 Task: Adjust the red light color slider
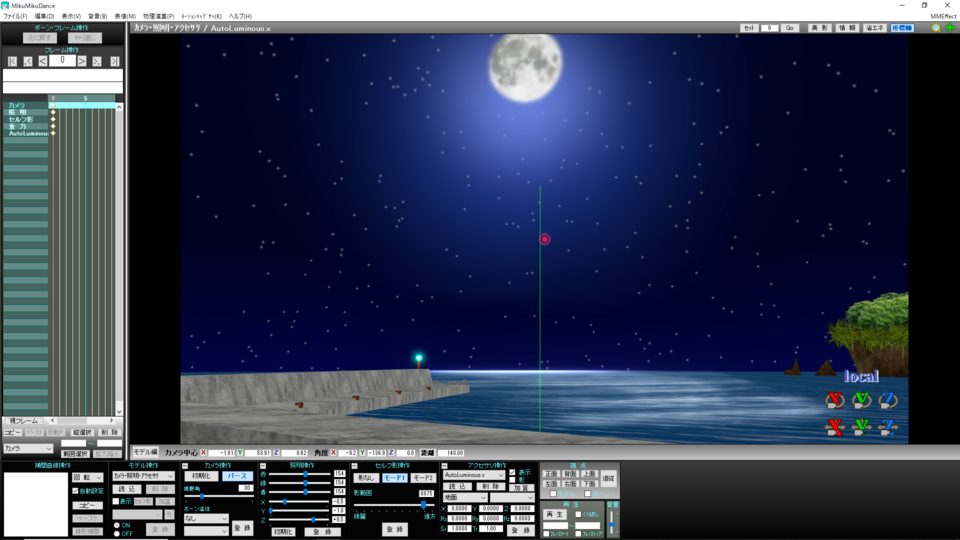tap(305, 473)
